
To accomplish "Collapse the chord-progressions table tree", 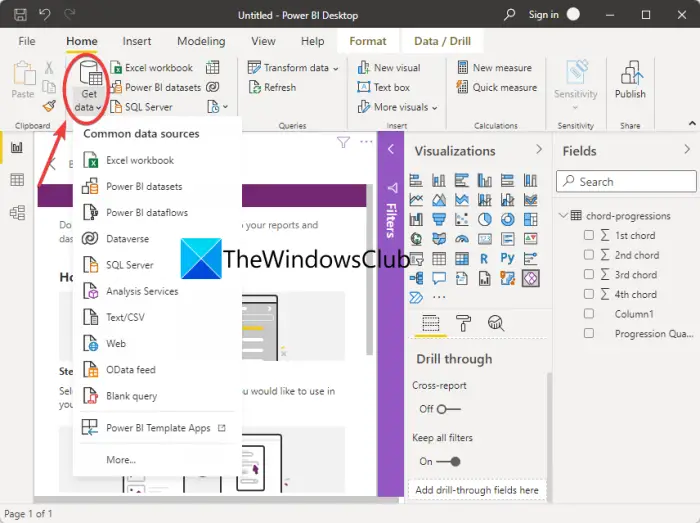I will [563, 216].
